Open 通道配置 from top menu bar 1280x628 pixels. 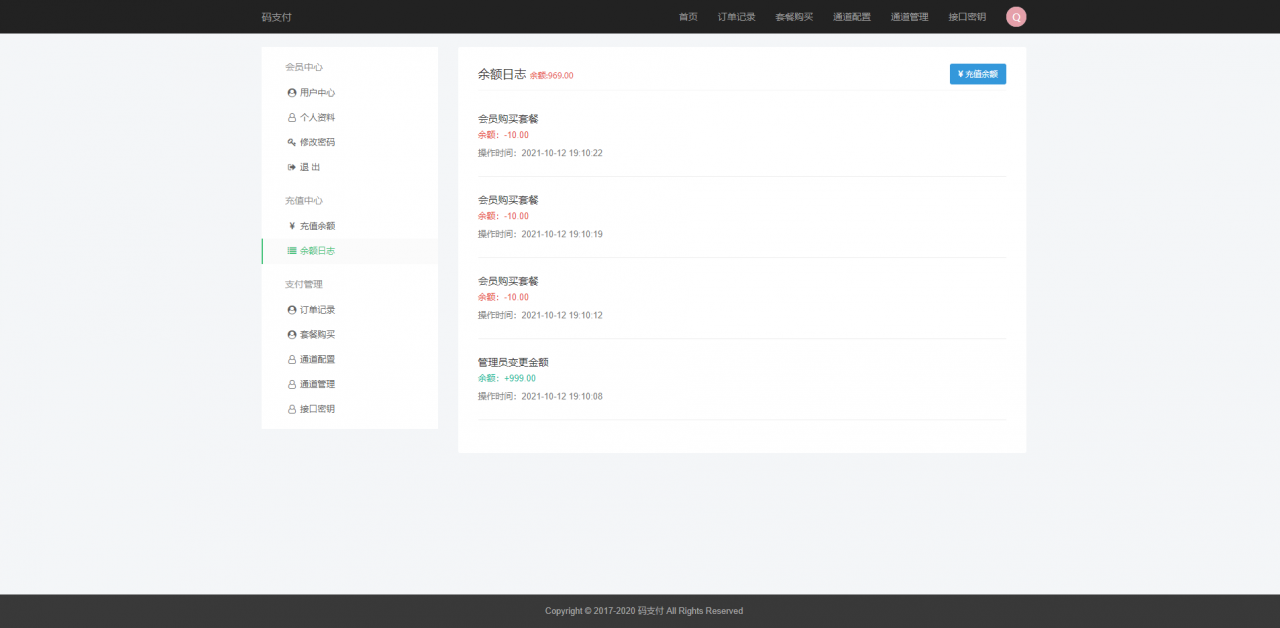click(851, 16)
